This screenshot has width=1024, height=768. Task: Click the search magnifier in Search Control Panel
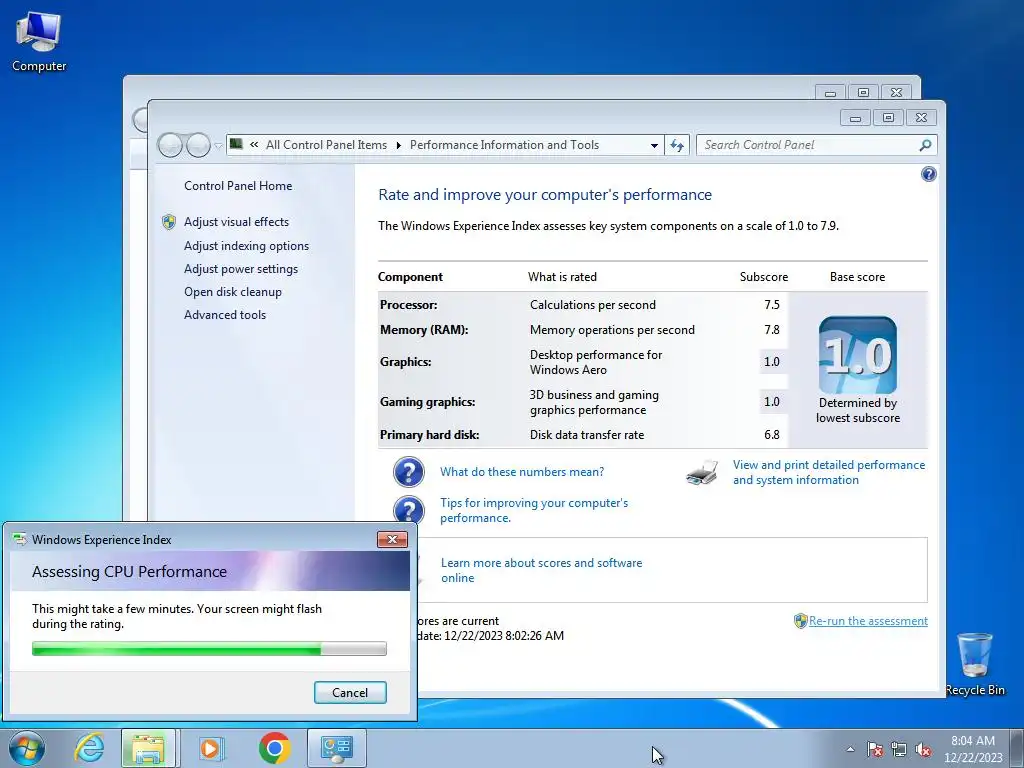pos(925,145)
